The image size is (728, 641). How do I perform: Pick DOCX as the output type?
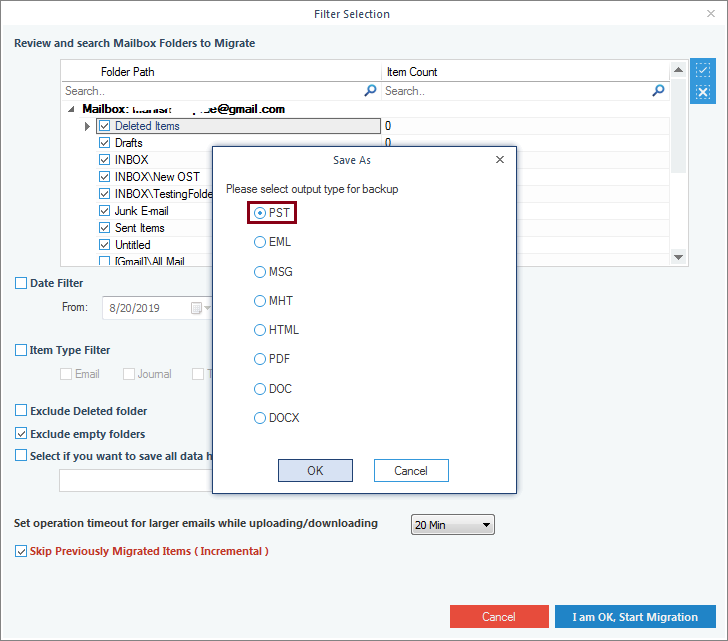260,418
